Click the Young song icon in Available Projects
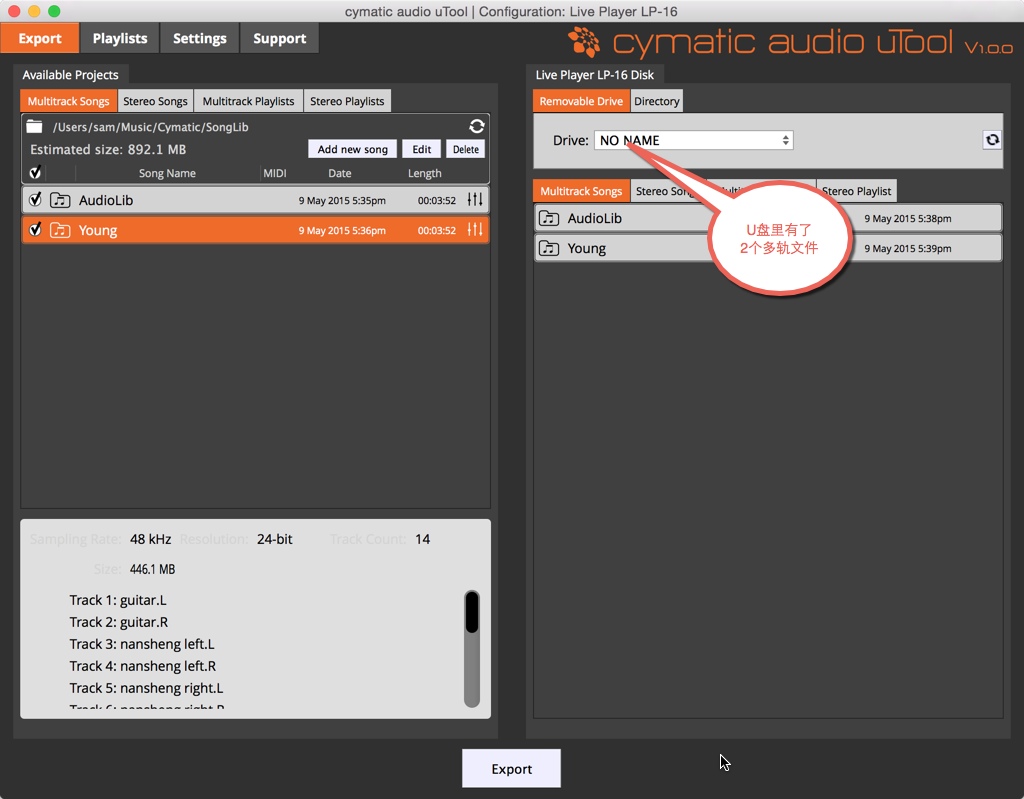The width and height of the screenshot is (1024, 799). click(60, 230)
